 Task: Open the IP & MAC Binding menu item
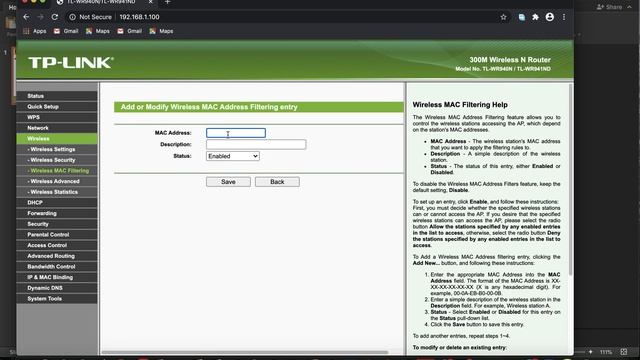57,277
